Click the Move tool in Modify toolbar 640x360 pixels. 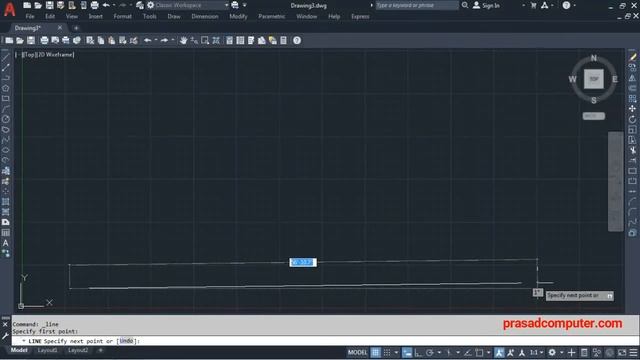[x=632, y=109]
